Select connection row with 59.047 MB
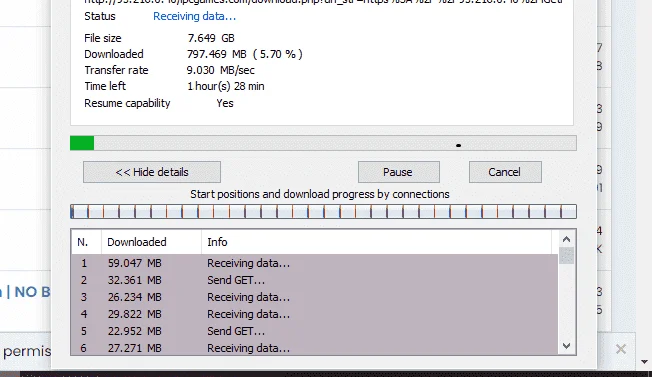The image size is (652, 377). point(314,263)
